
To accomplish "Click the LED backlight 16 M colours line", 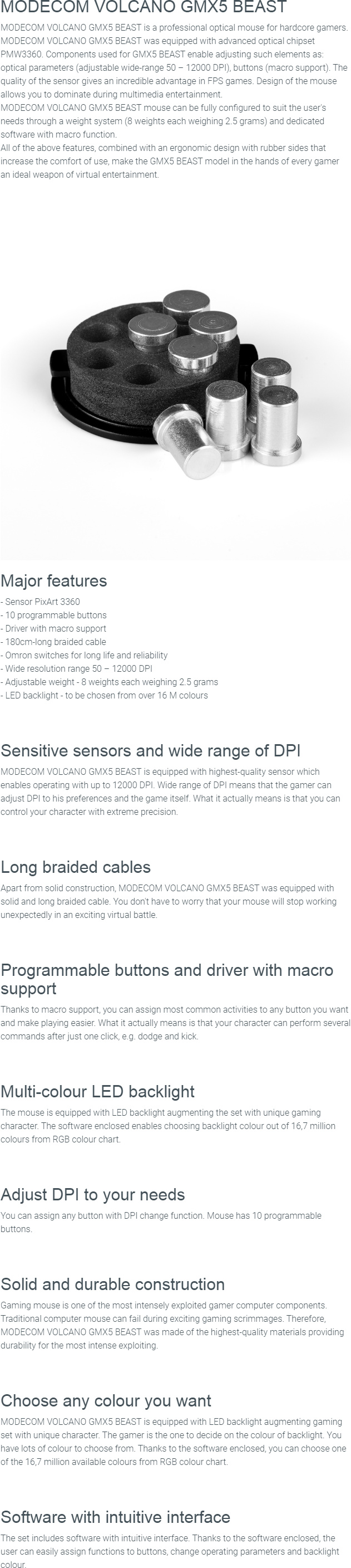I will (x=104, y=695).
